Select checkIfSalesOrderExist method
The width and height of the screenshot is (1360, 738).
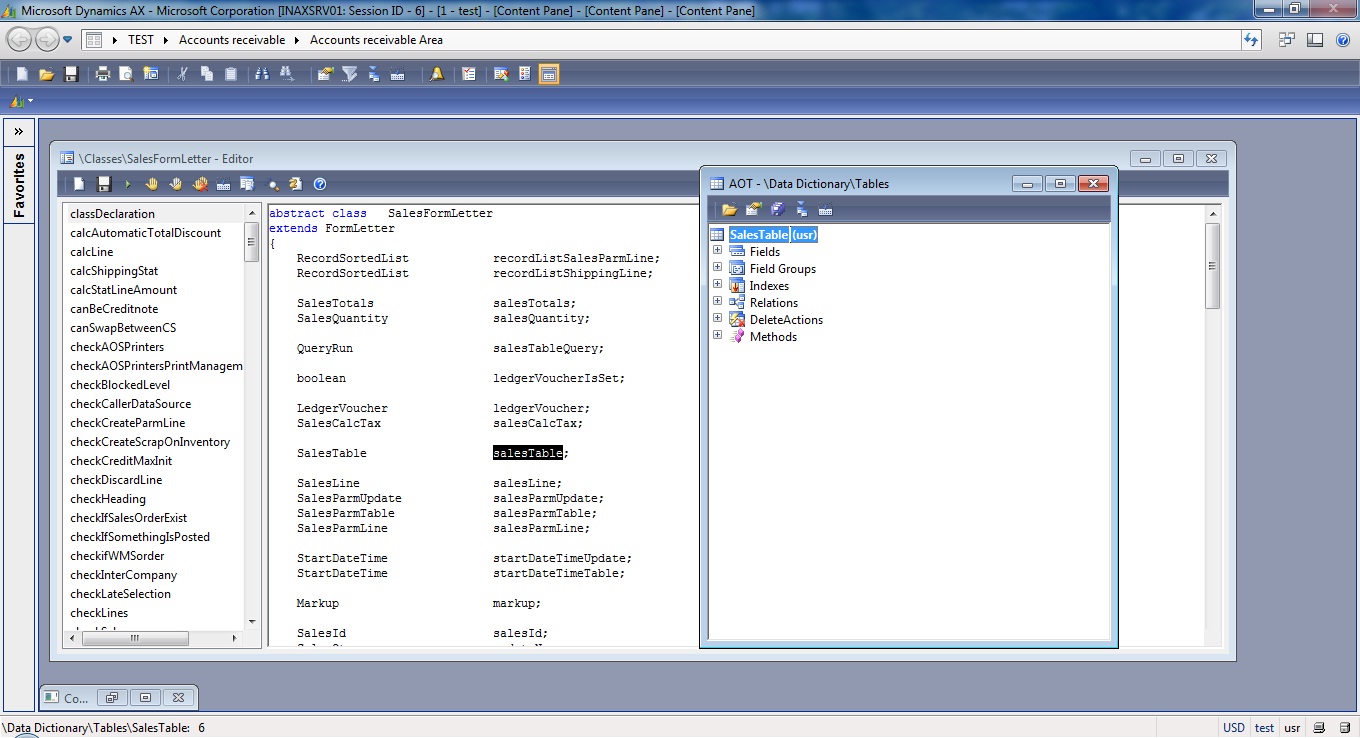click(154, 518)
